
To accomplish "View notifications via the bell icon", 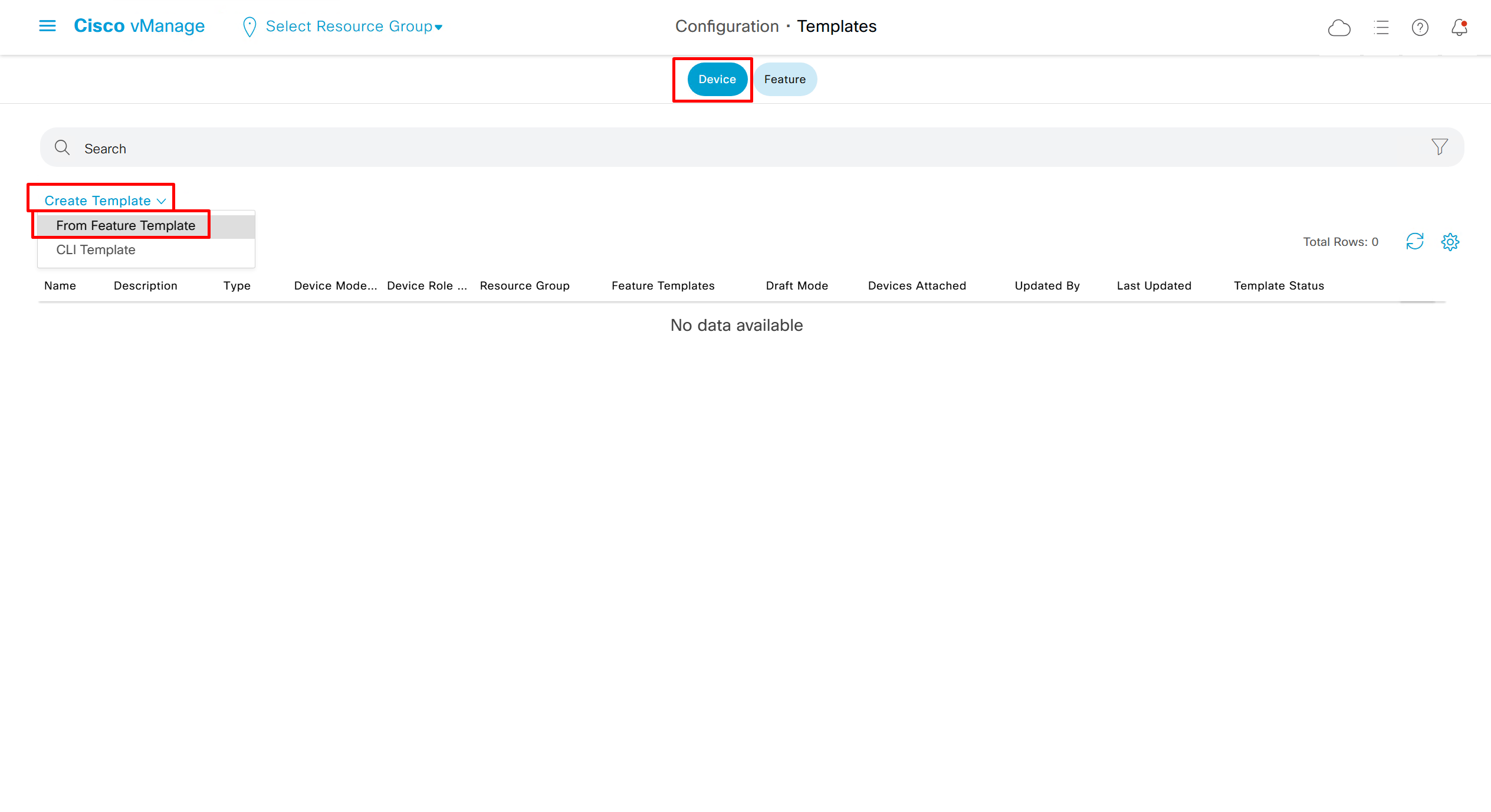I will (1459, 28).
